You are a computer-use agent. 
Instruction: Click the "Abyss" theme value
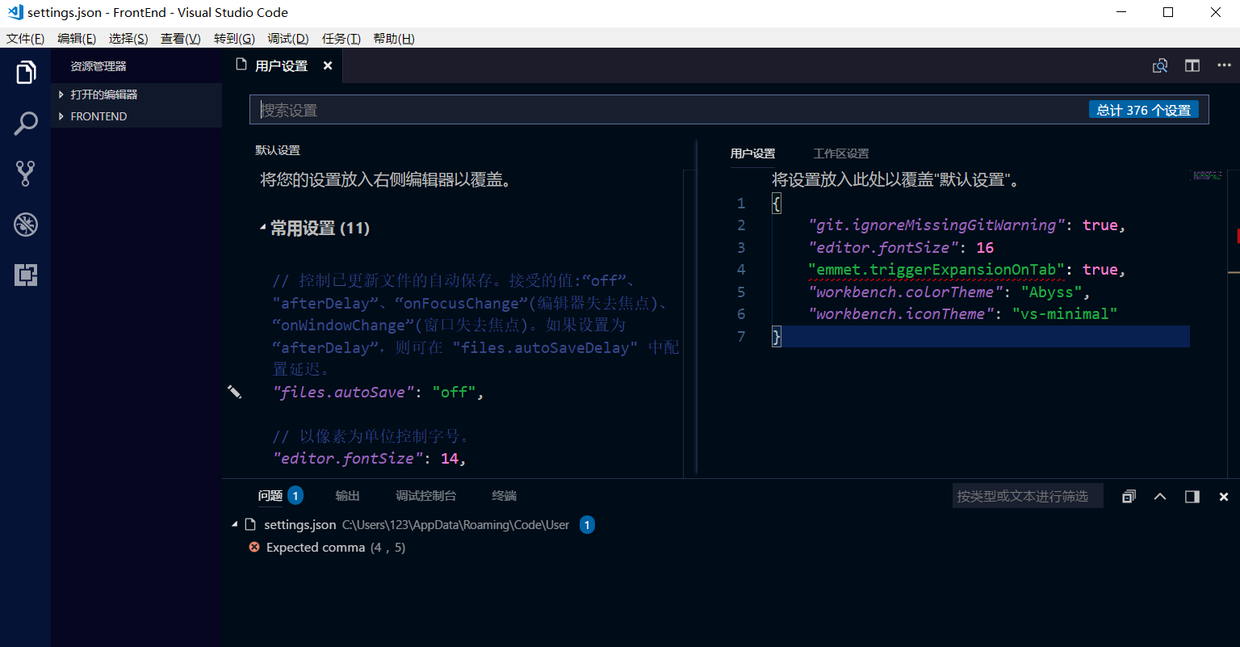1050,292
